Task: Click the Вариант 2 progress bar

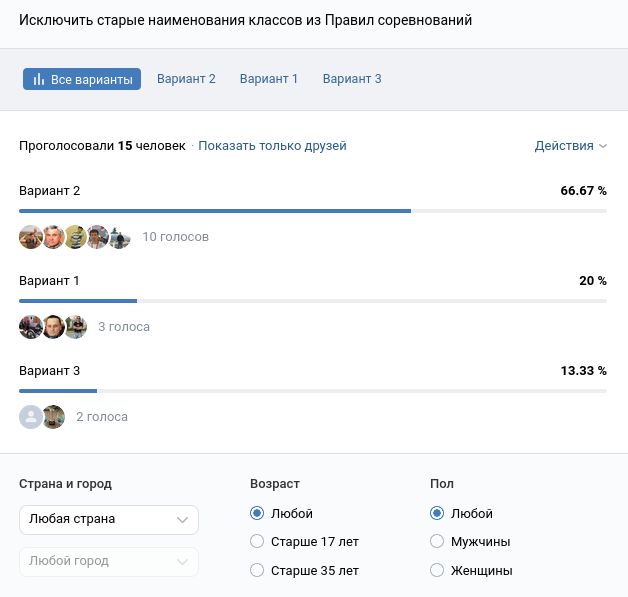Action: (x=215, y=211)
